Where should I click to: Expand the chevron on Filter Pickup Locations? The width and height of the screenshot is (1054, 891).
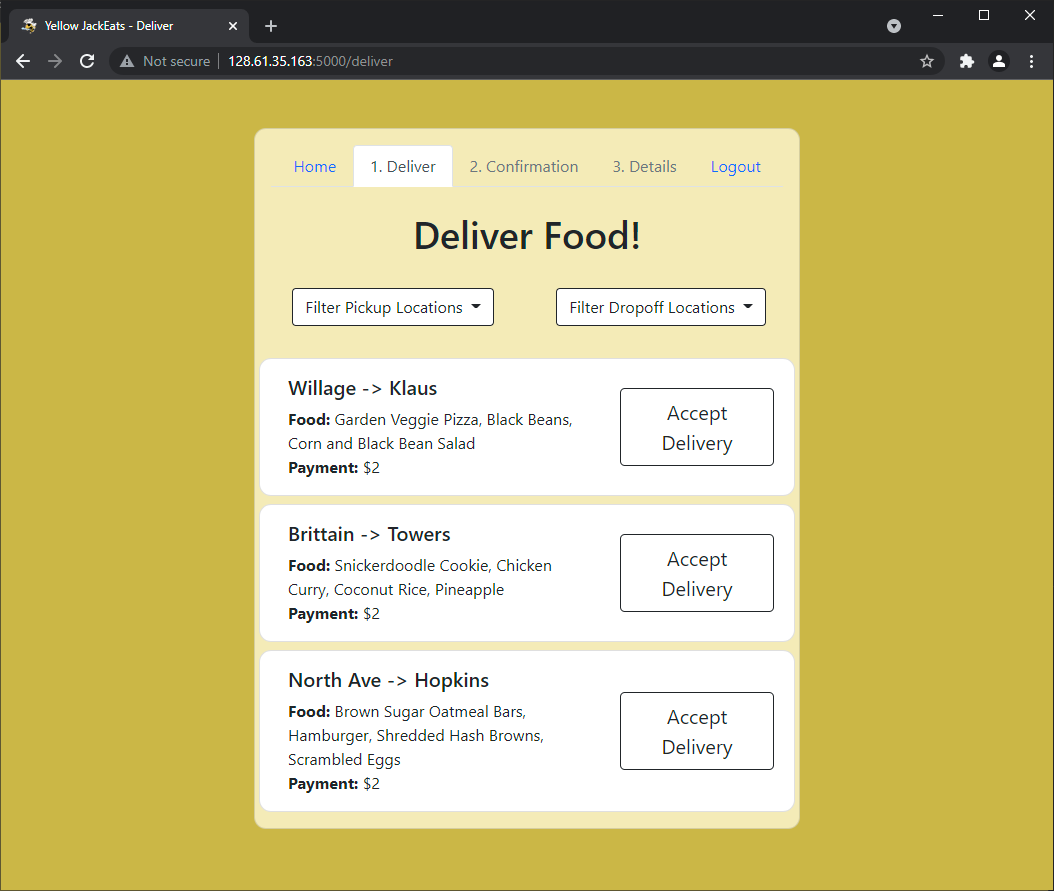[477, 307]
